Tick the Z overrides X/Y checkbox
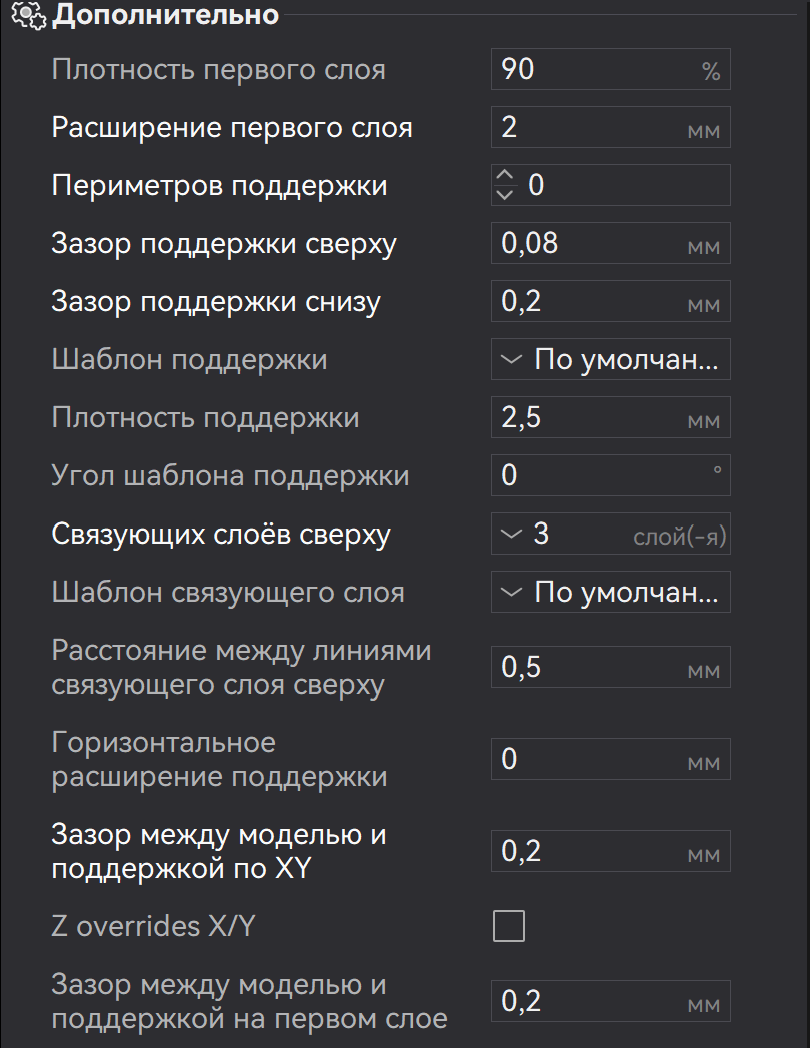The width and height of the screenshot is (810, 1048). (x=509, y=926)
